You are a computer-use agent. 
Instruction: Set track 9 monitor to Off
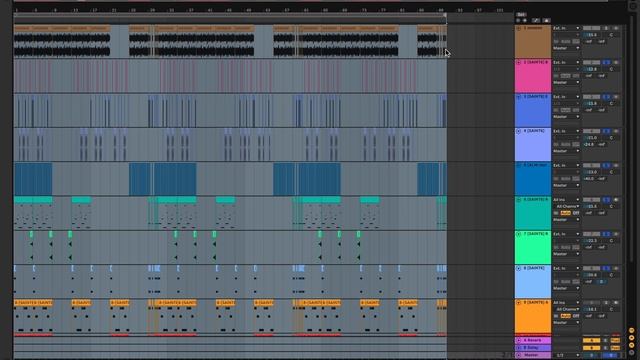(x=576, y=316)
